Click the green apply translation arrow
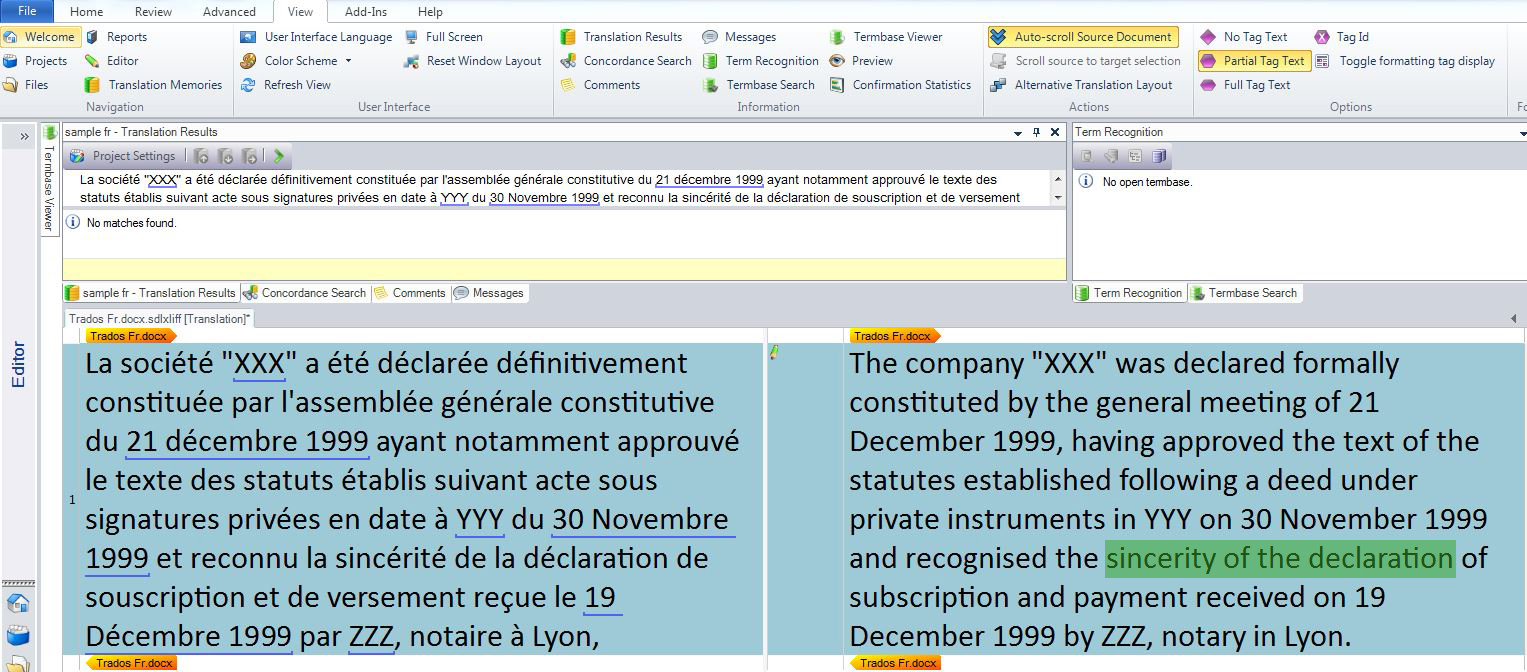The width and height of the screenshot is (1527, 672). point(279,156)
